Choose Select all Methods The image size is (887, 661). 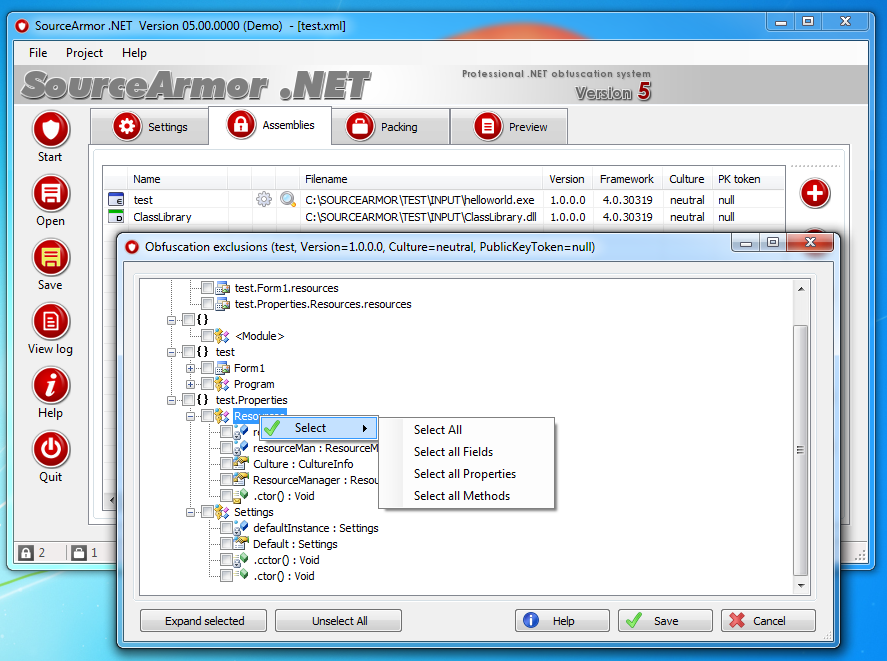click(x=462, y=496)
